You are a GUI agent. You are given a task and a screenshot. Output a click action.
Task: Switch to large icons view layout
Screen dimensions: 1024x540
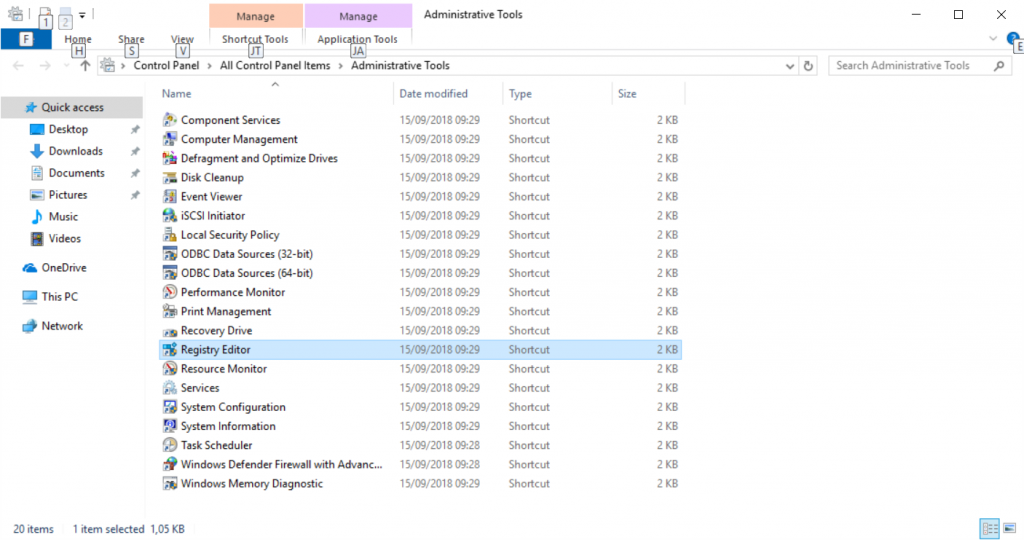[1010, 528]
